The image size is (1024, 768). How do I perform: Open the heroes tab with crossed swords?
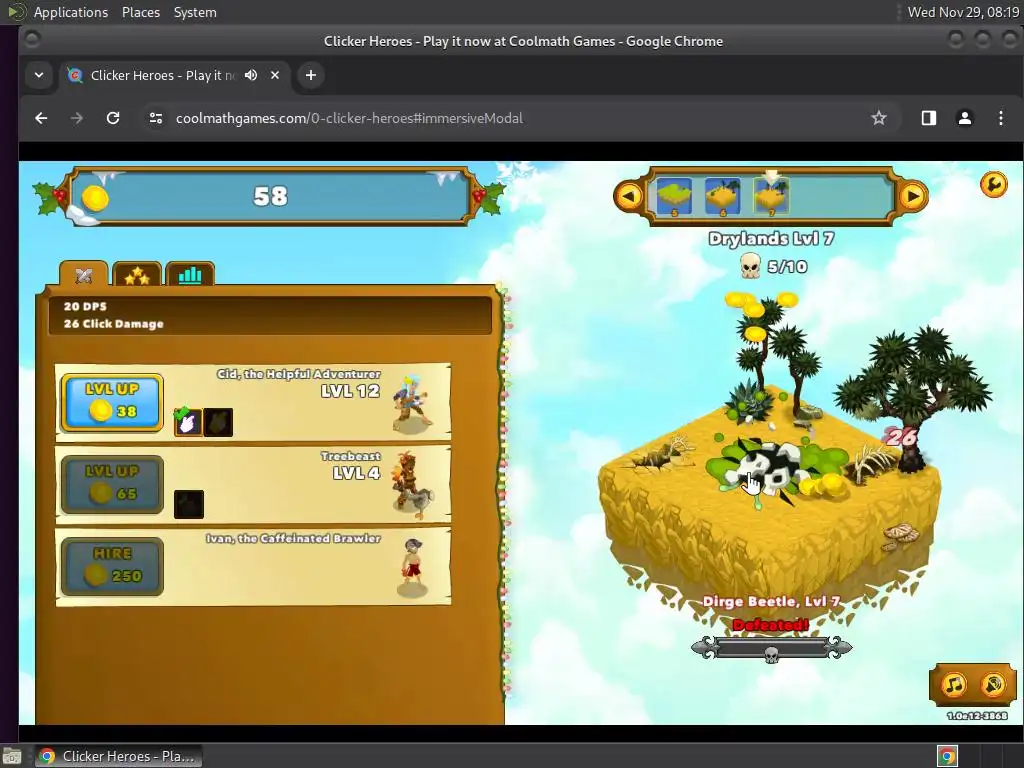84,274
